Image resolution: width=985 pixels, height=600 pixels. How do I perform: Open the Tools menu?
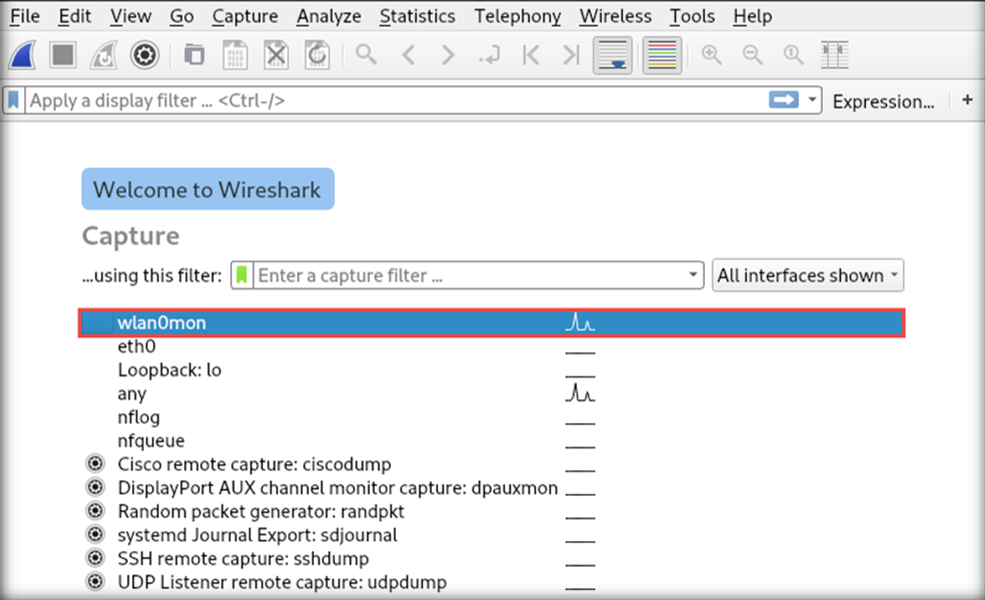tap(692, 16)
